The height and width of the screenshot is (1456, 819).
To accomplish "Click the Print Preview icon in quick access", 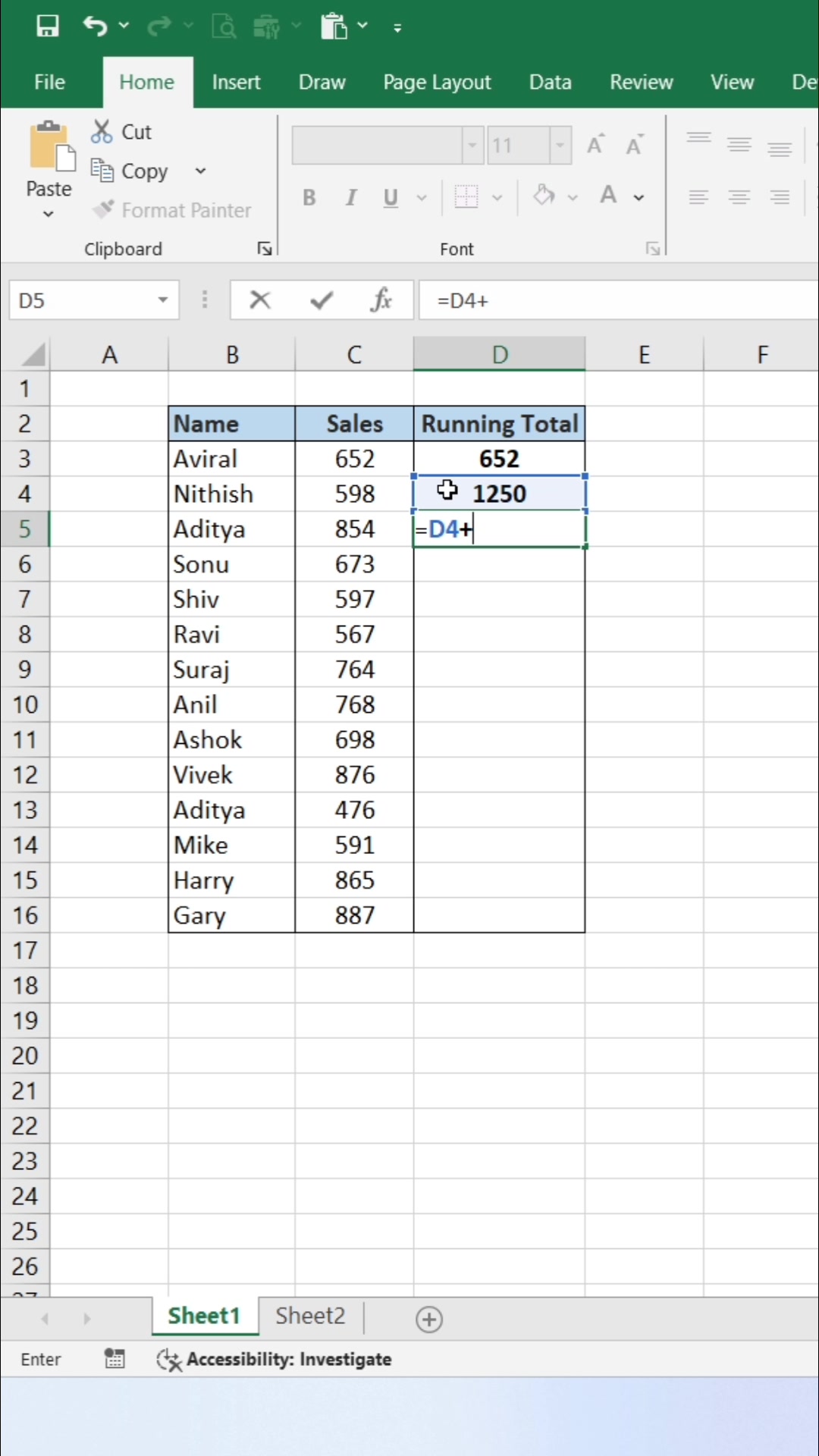I will click(x=224, y=27).
